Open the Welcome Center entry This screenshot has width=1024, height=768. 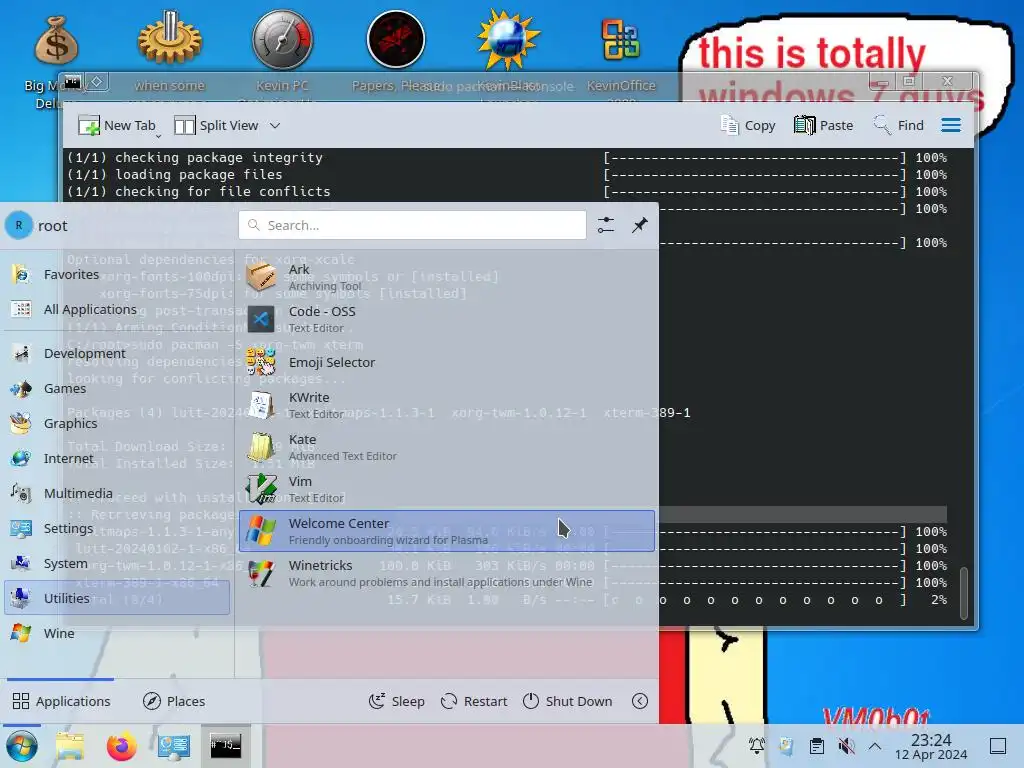[447, 531]
